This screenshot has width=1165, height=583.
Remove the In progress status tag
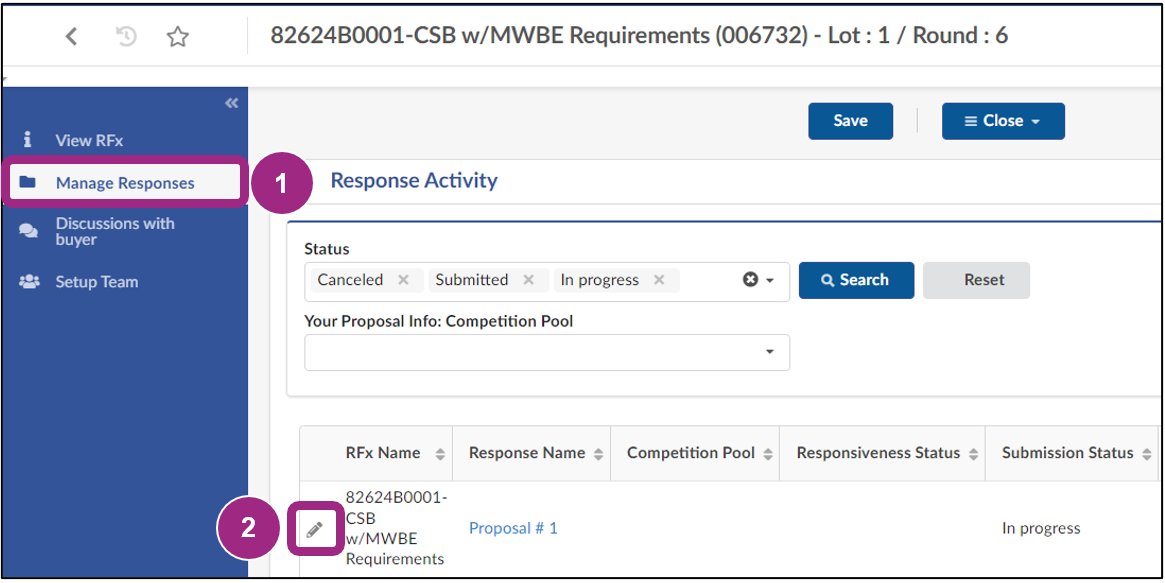coord(658,280)
